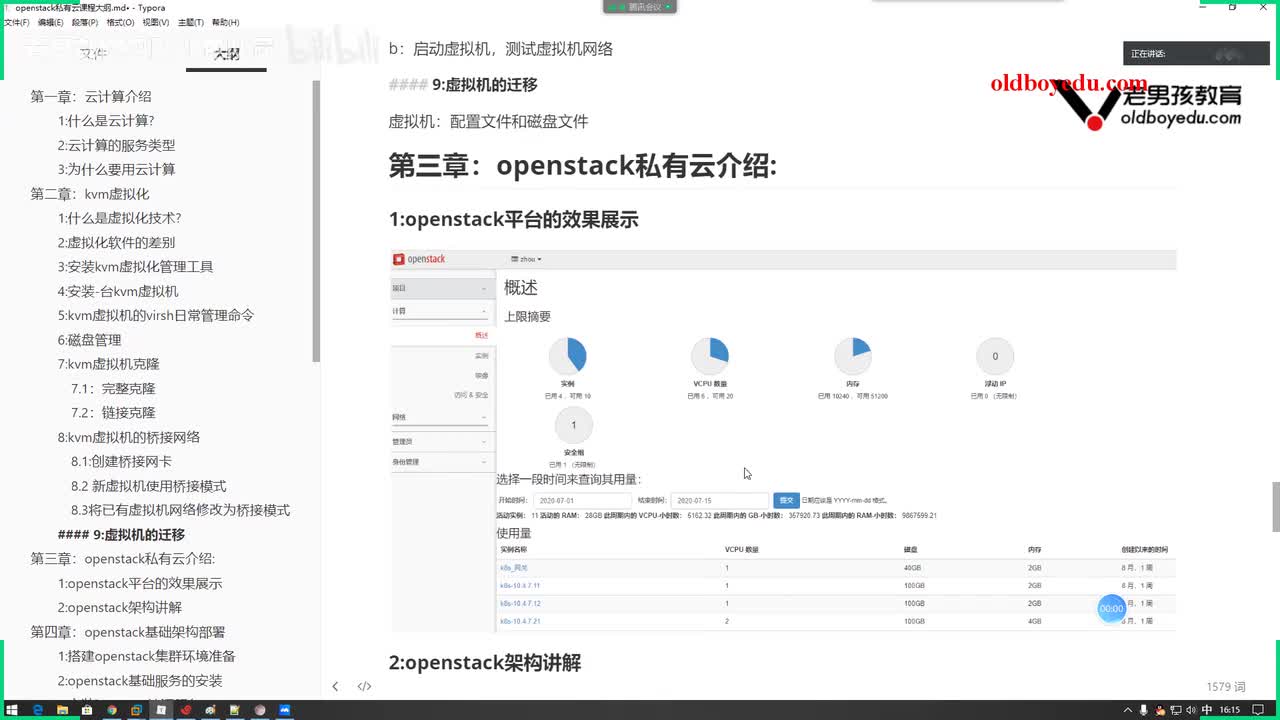1280x720 pixels.
Task: Go to outline item 3:为什么要用云计算
Action: [116, 169]
